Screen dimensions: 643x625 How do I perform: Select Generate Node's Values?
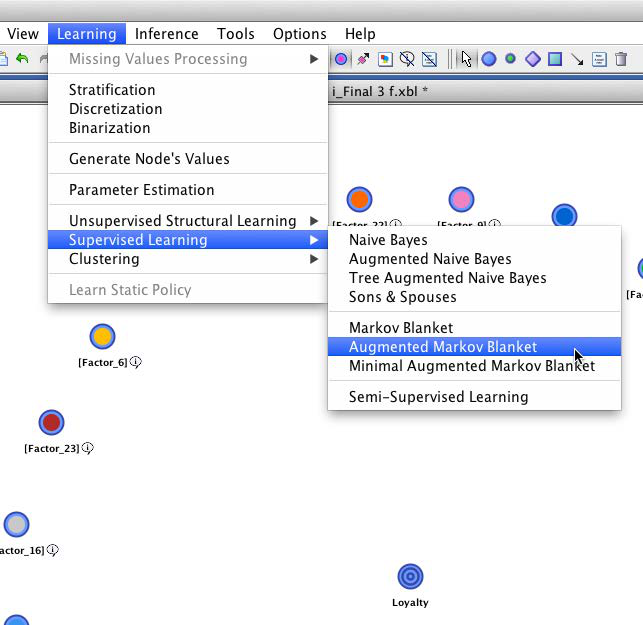188,159
